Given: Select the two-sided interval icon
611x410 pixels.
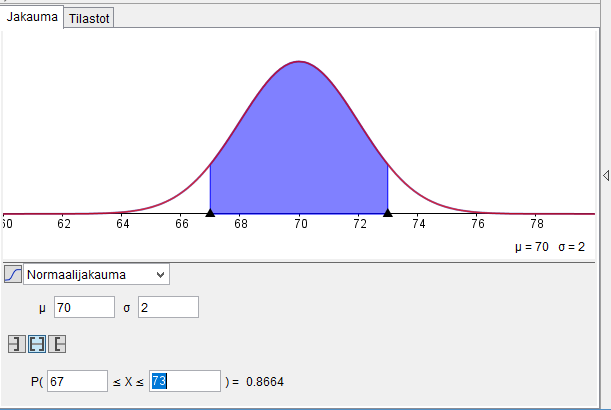Looking at the screenshot, I should [x=37, y=345].
